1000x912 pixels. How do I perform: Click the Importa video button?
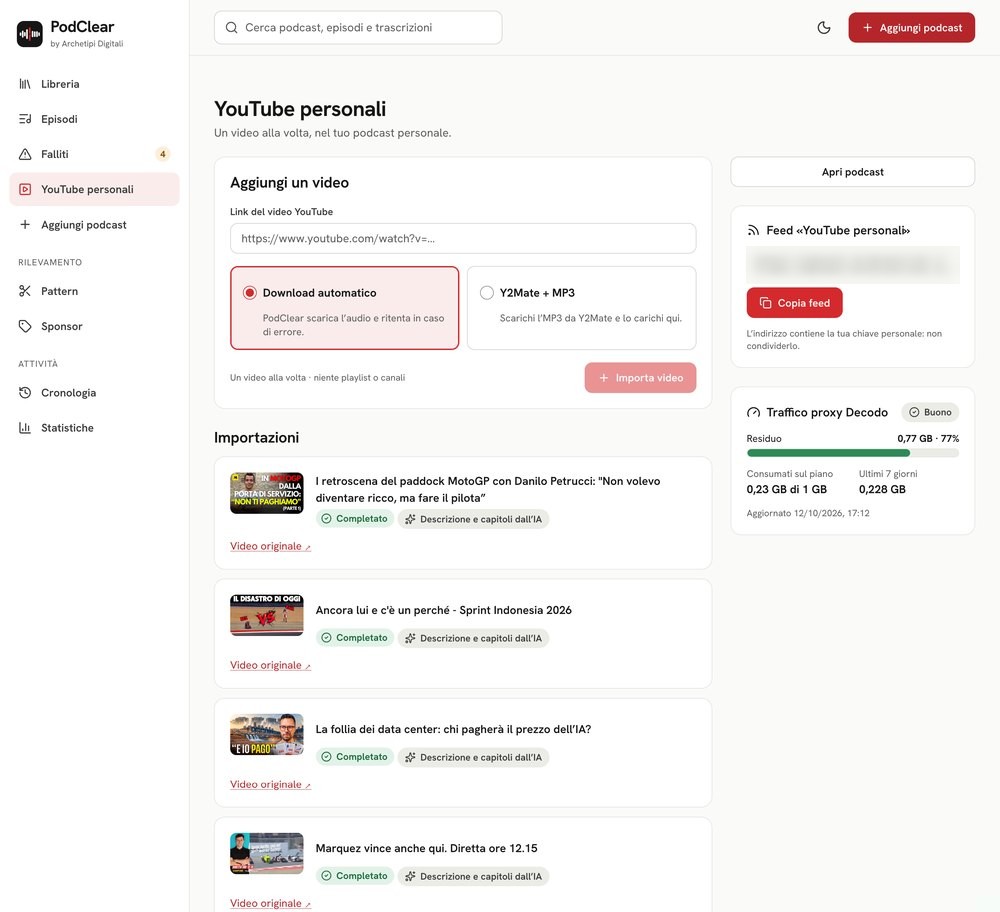click(640, 378)
